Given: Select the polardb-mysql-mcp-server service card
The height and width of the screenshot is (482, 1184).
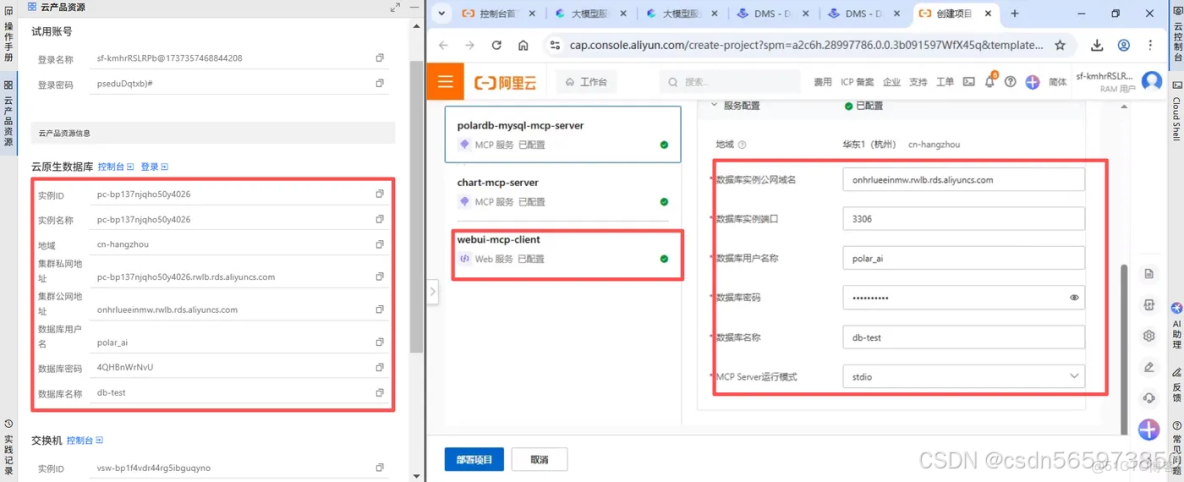Looking at the screenshot, I should point(563,134).
